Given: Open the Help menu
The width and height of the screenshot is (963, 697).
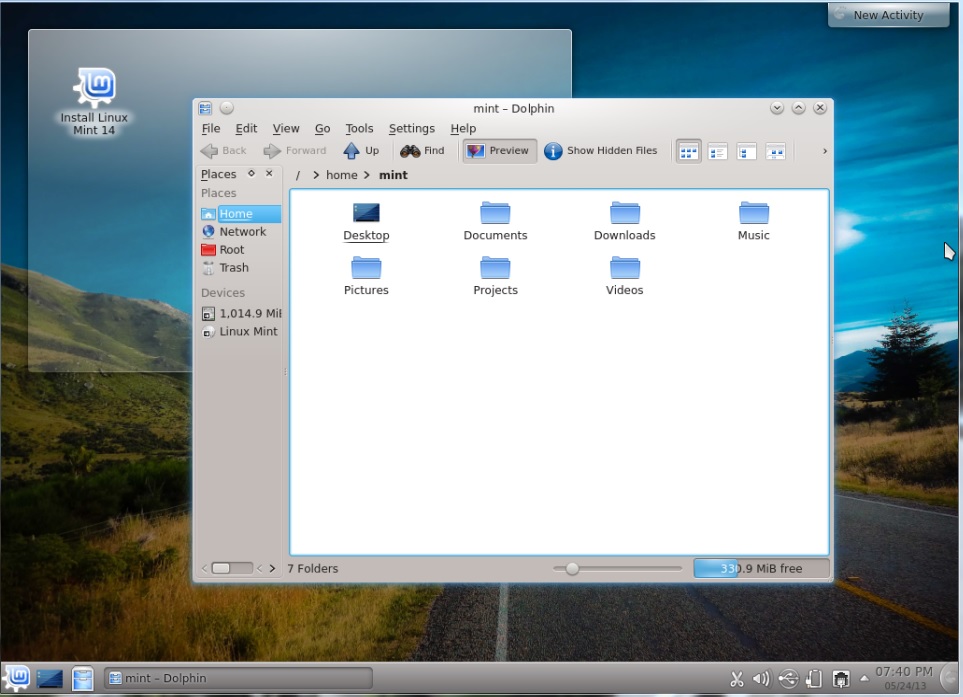Looking at the screenshot, I should pyautogui.click(x=463, y=128).
